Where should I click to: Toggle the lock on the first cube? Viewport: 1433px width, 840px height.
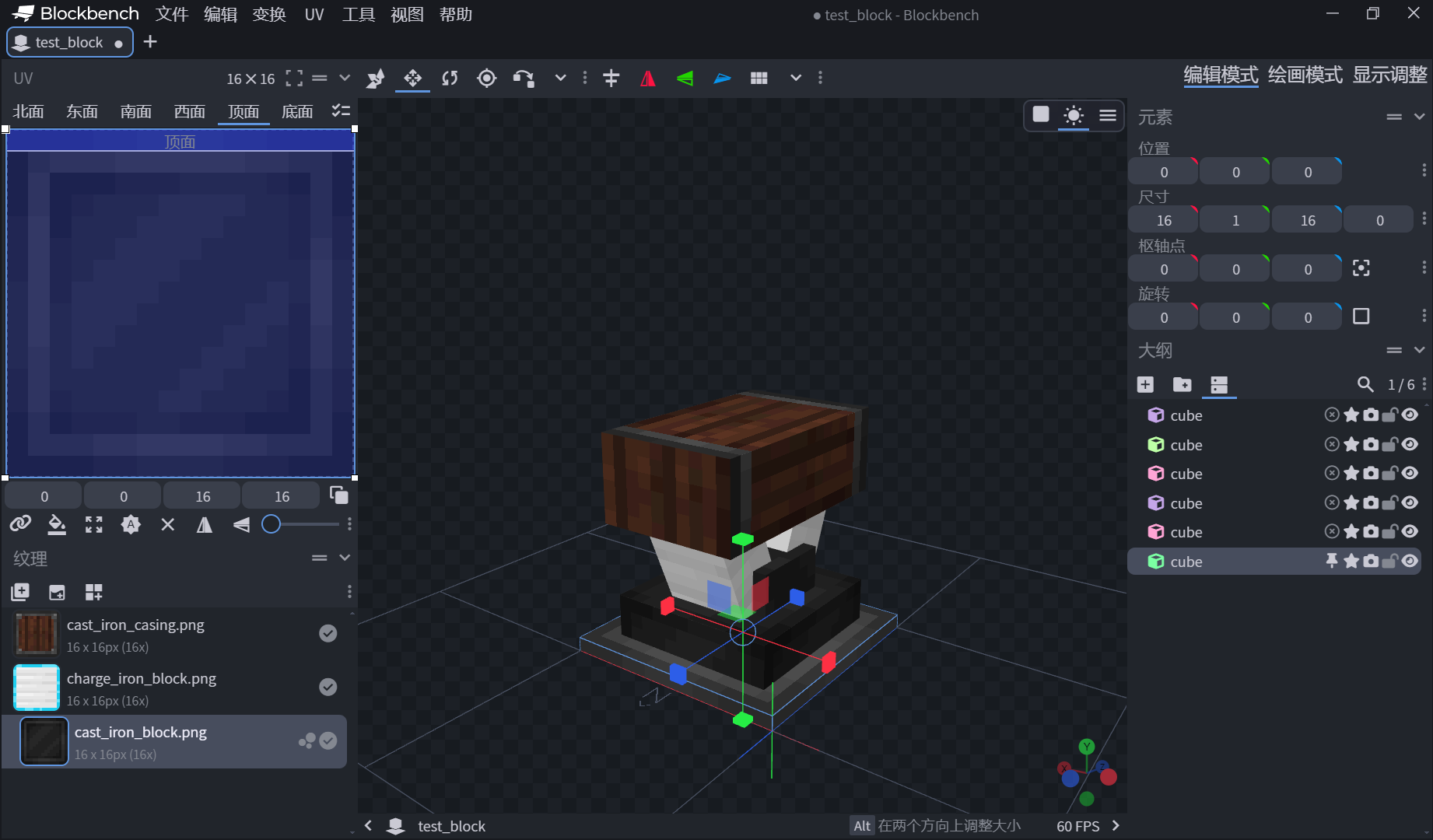click(1390, 415)
